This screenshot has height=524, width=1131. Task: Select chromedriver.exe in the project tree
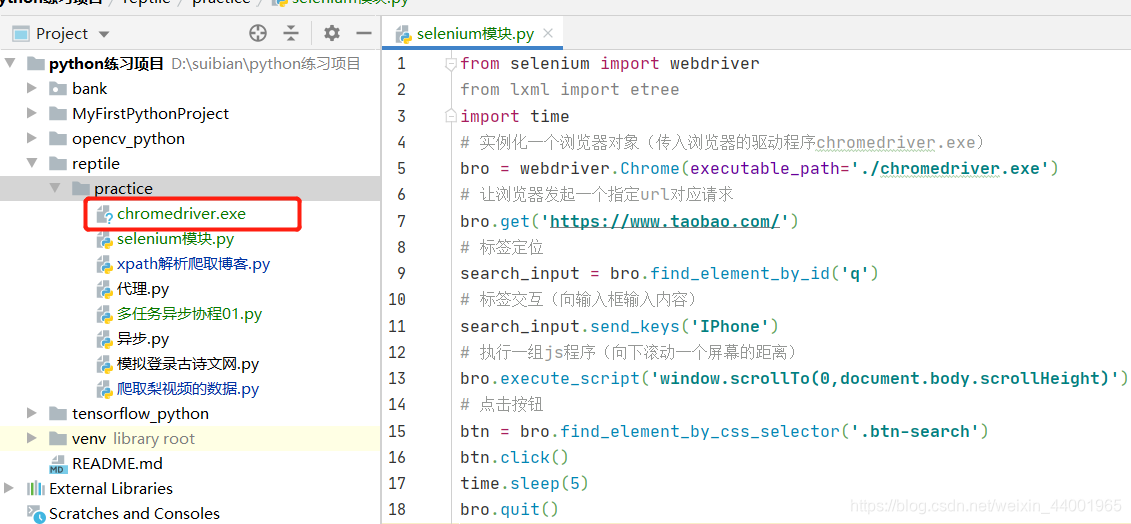click(181, 214)
